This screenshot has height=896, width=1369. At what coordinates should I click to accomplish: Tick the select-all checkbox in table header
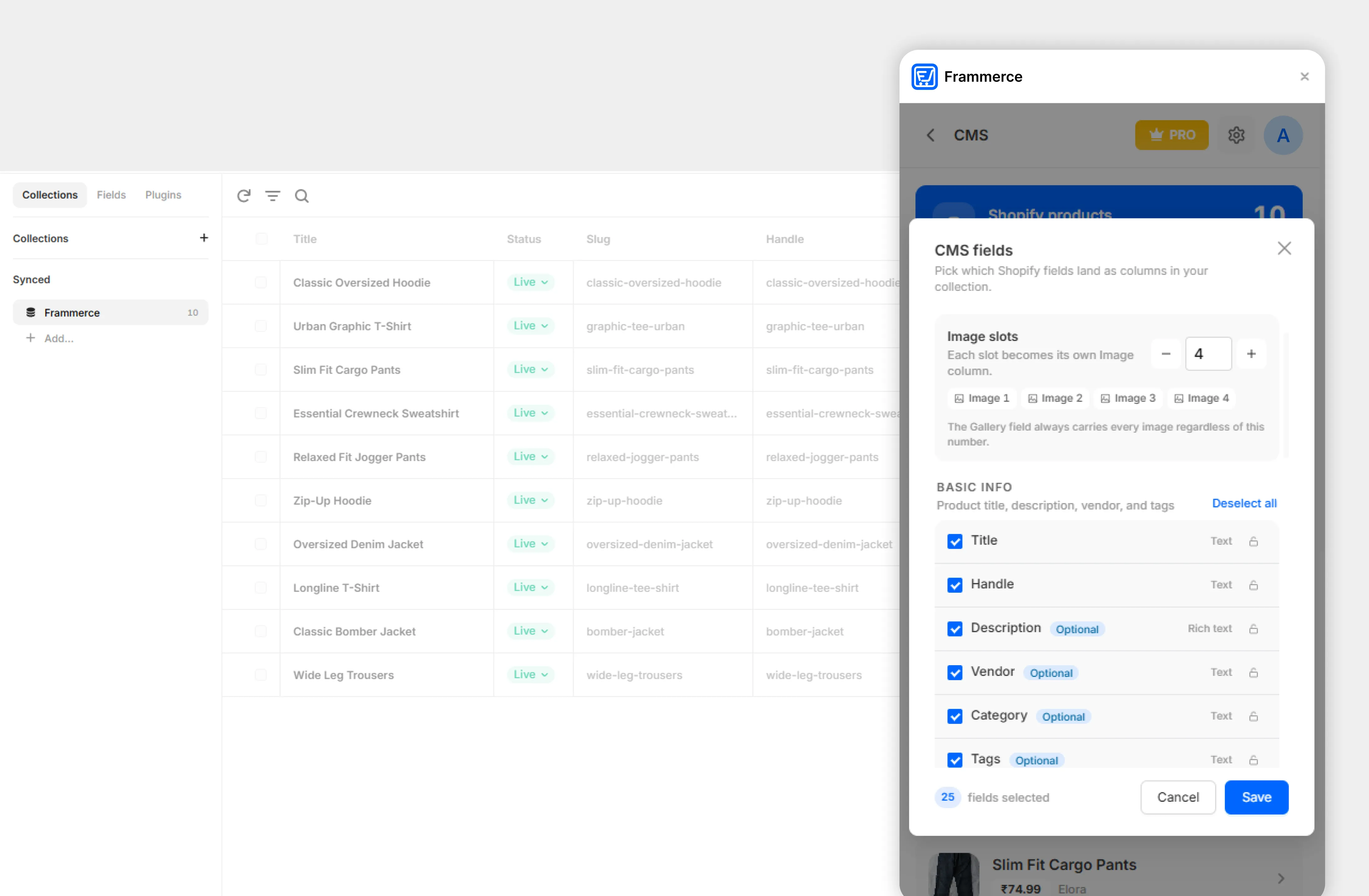261,239
